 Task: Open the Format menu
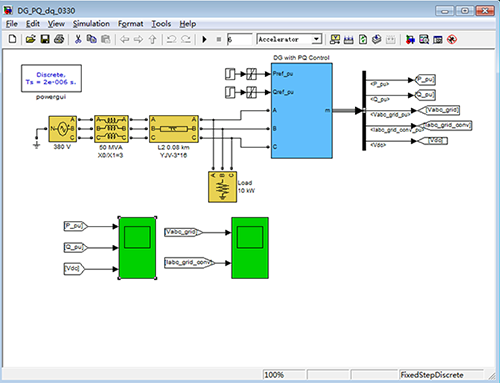coord(130,24)
